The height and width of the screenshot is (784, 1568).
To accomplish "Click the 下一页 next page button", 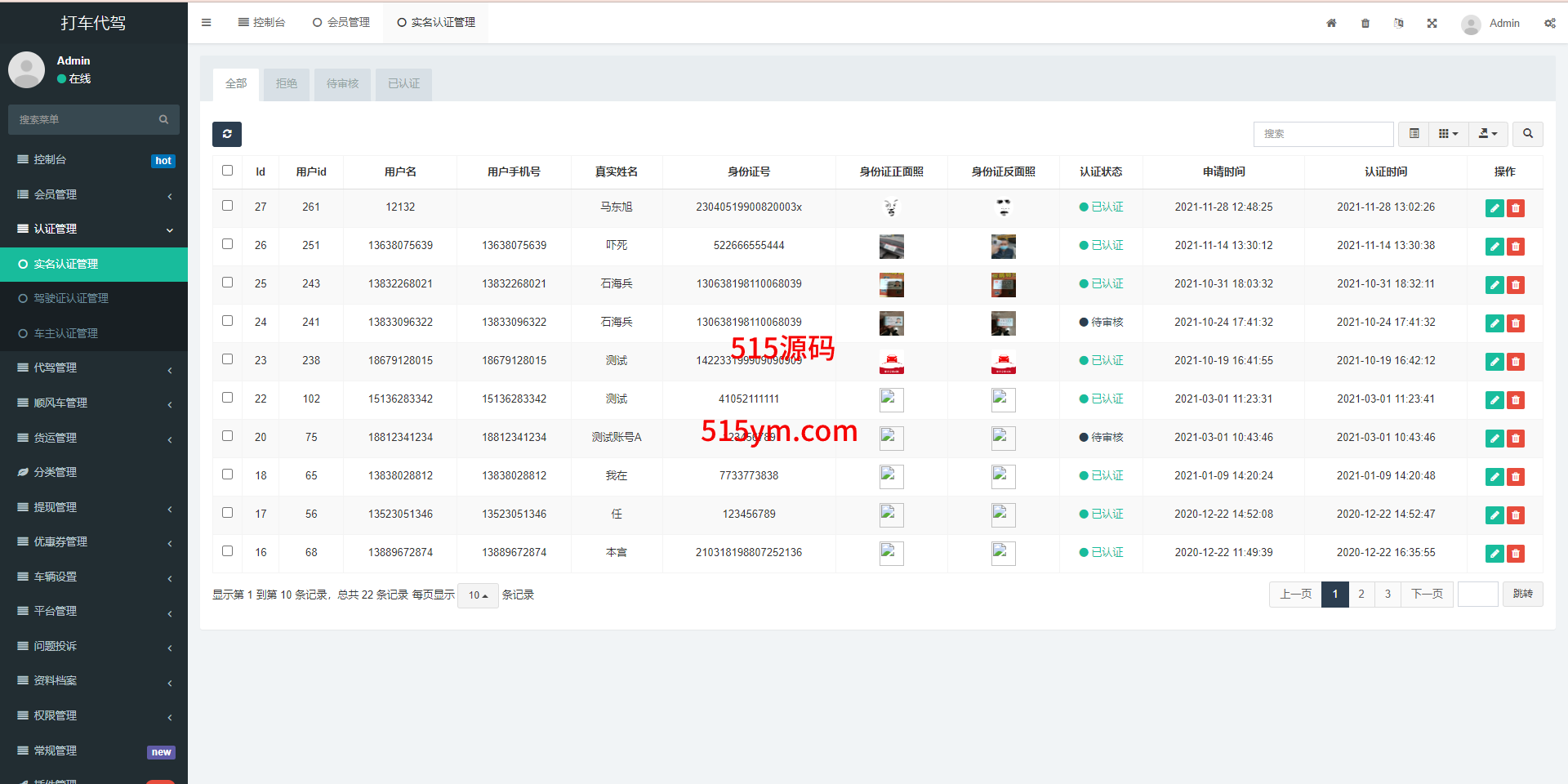I will 1426,594.
